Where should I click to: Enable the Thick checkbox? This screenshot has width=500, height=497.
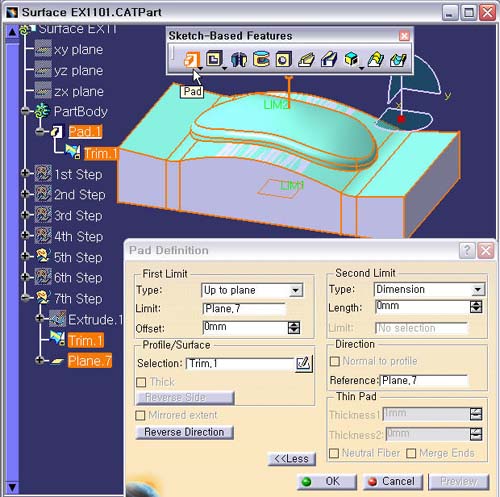click(141, 382)
